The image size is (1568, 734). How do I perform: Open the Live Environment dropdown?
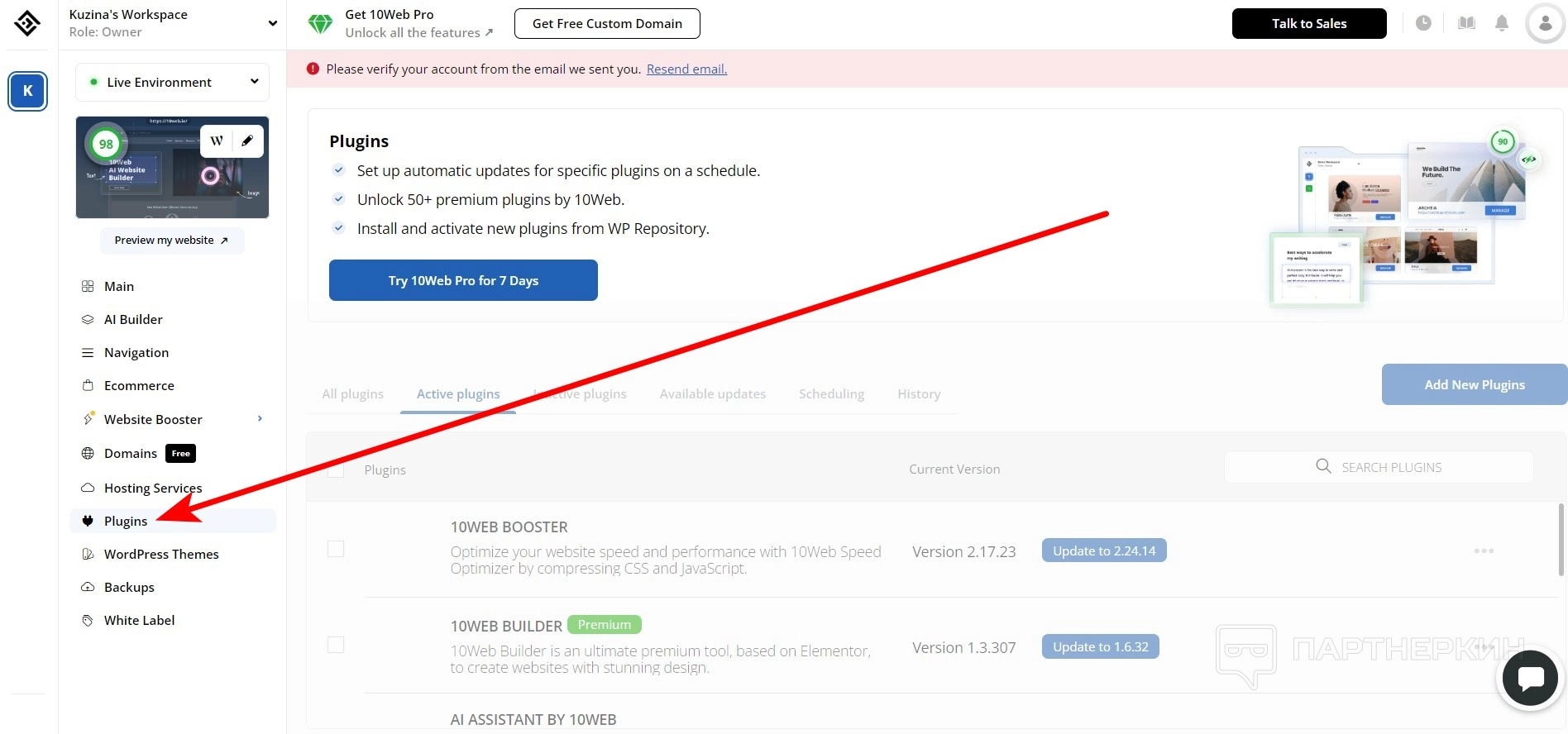tap(172, 82)
